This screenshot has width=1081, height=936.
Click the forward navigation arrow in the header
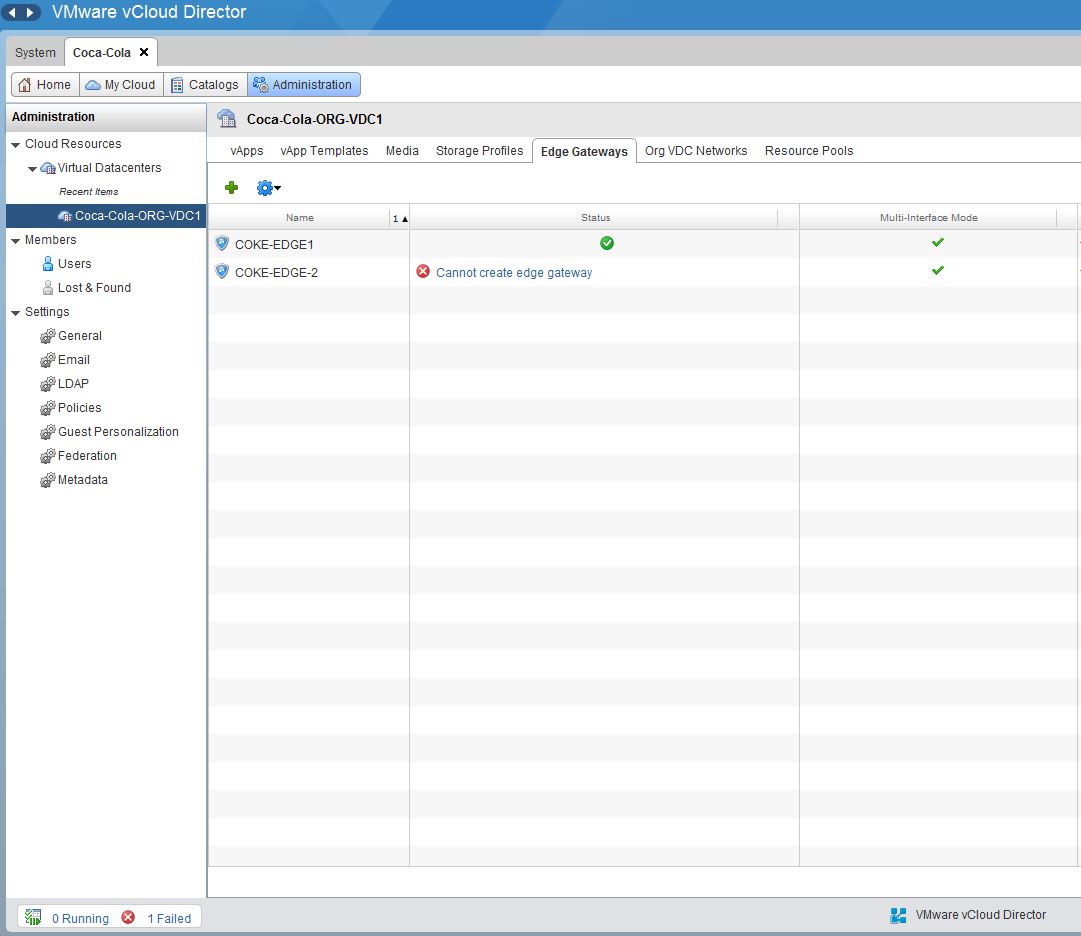click(x=30, y=12)
